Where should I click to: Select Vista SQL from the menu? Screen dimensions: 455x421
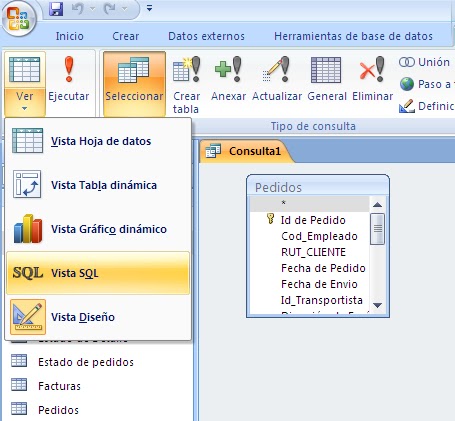click(x=98, y=273)
